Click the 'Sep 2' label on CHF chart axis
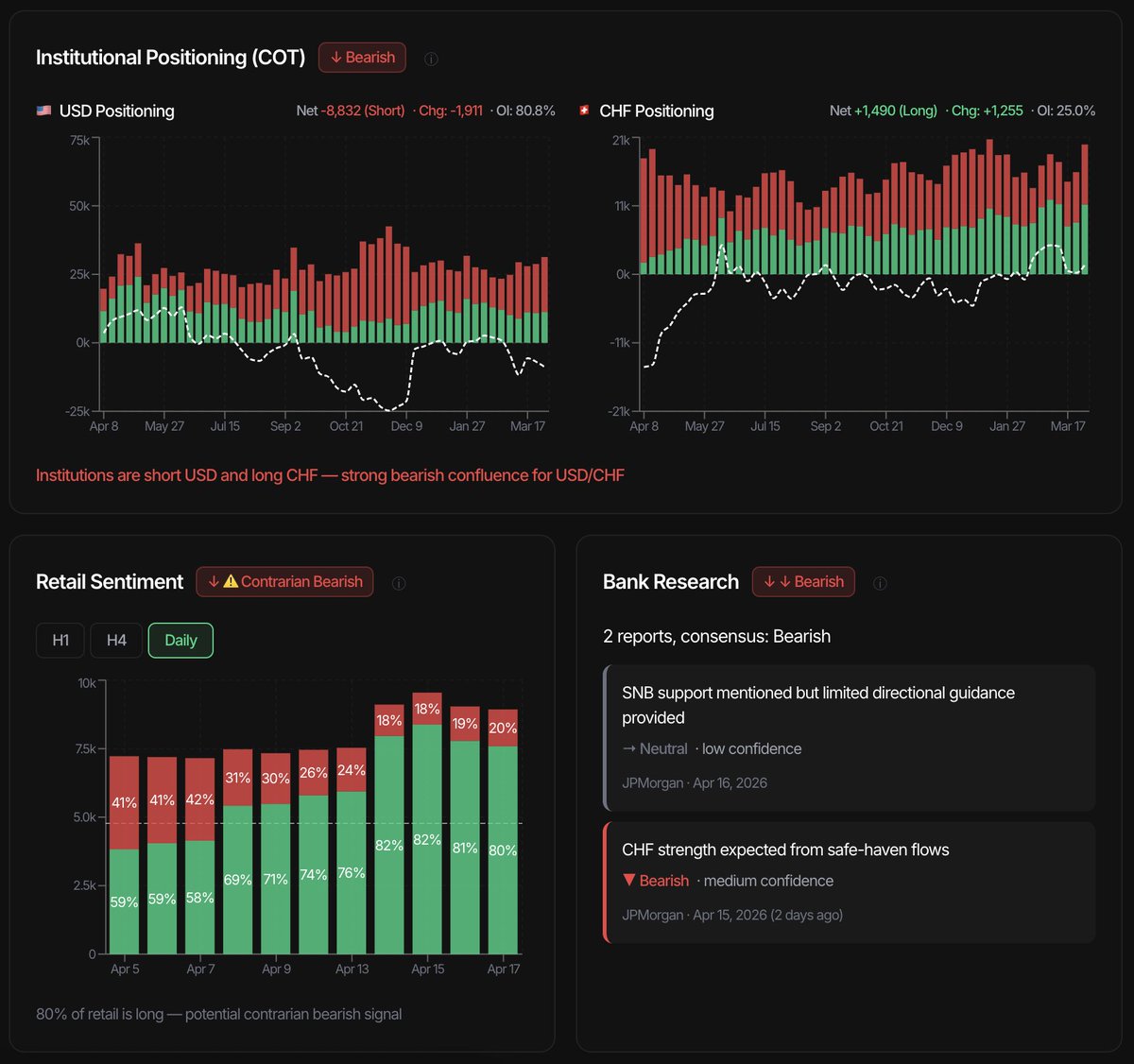Screen dimensions: 1134x1064 (x=826, y=426)
